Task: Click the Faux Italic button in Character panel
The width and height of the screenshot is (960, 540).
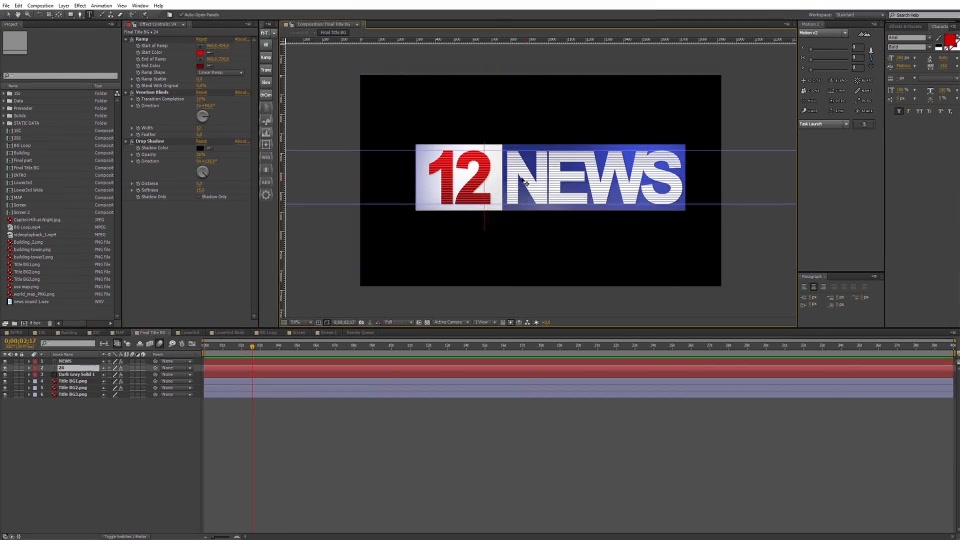Action: [x=909, y=111]
